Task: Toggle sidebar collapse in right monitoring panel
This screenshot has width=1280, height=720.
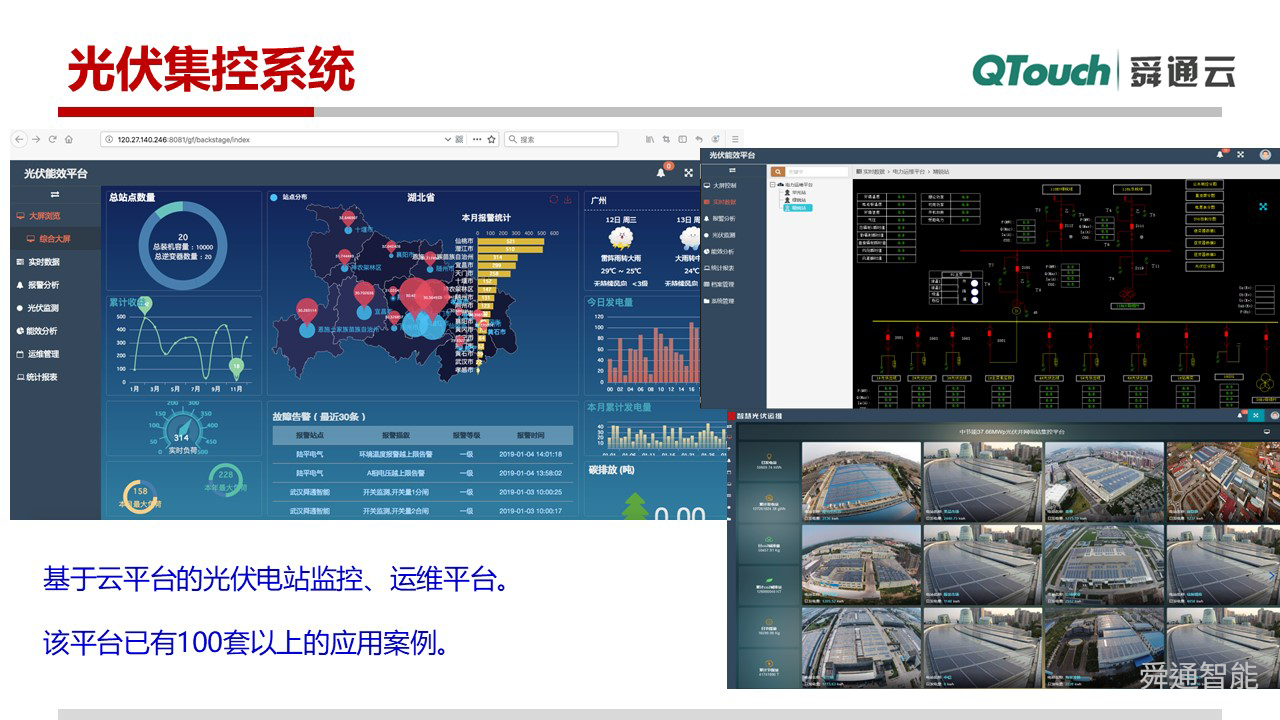Action: pyautogui.click(x=731, y=171)
